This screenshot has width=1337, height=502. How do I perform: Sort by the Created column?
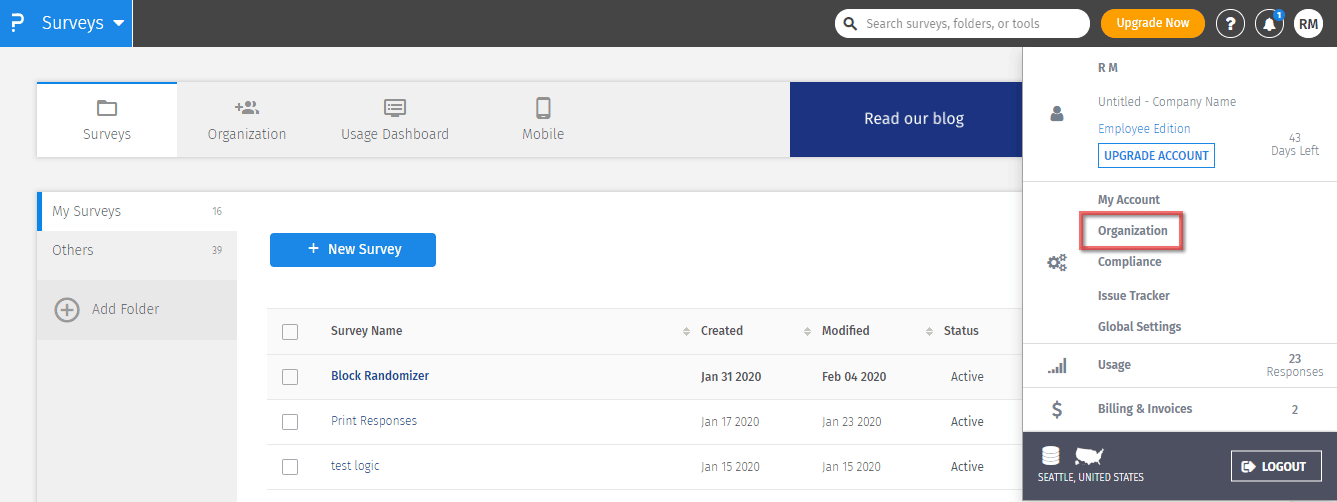[722, 331]
